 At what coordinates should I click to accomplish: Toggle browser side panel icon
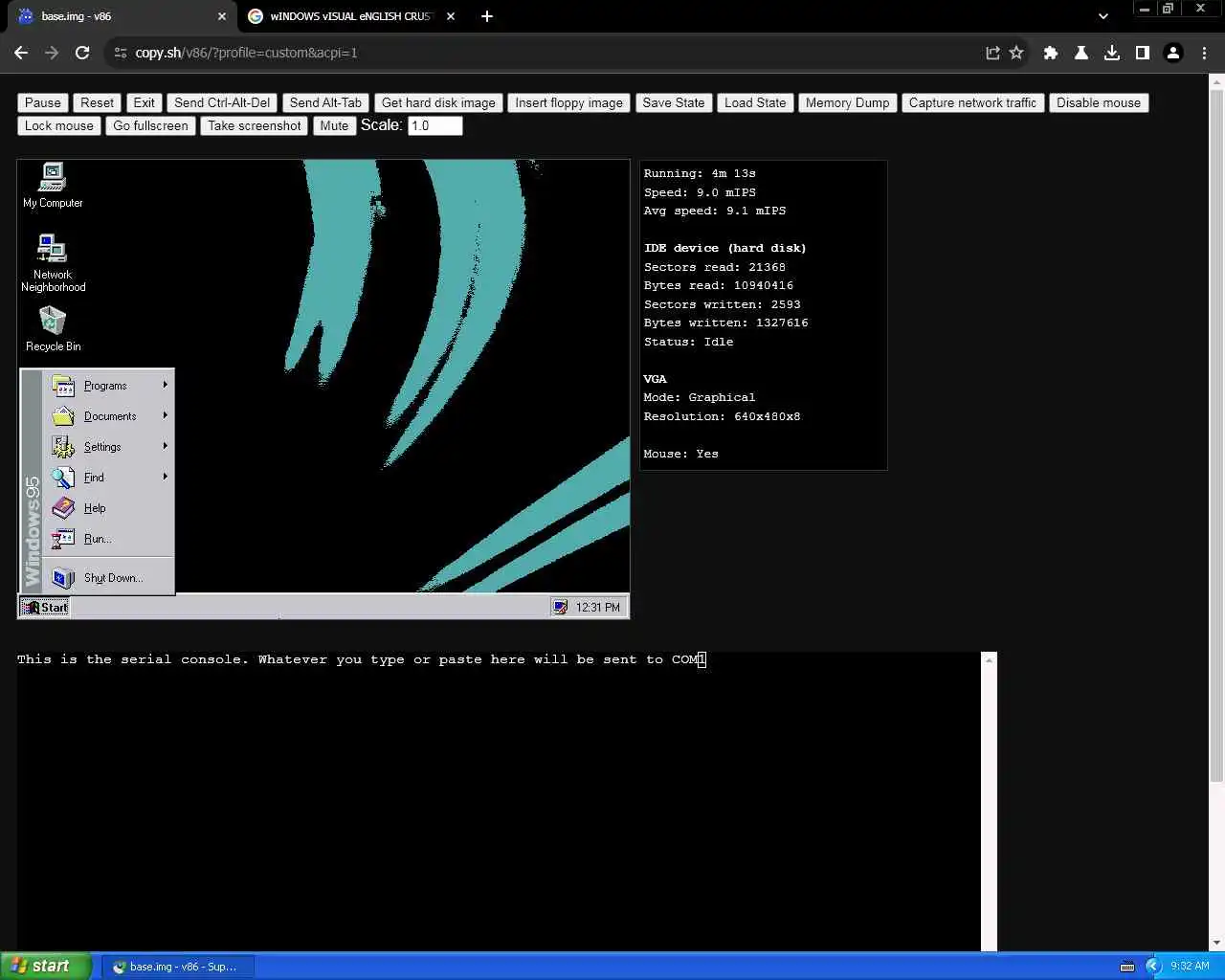(1143, 53)
